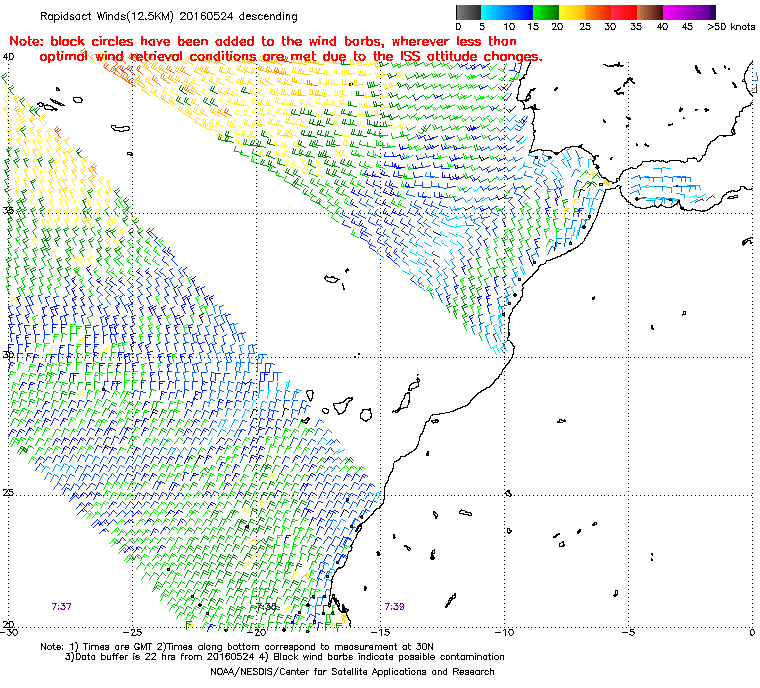Click the longitude label '-30'
The width and height of the screenshot is (760, 688).
pyautogui.click(x=9, y=632)
